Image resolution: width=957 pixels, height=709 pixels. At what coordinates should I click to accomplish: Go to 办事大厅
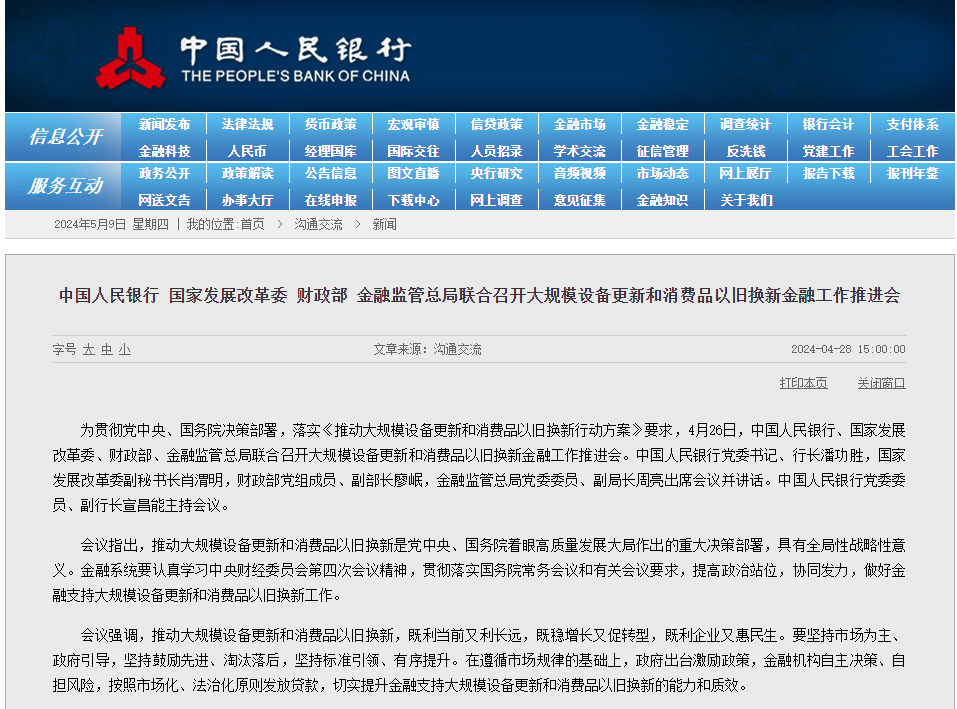pyautogui.click(x=247, y=200)
